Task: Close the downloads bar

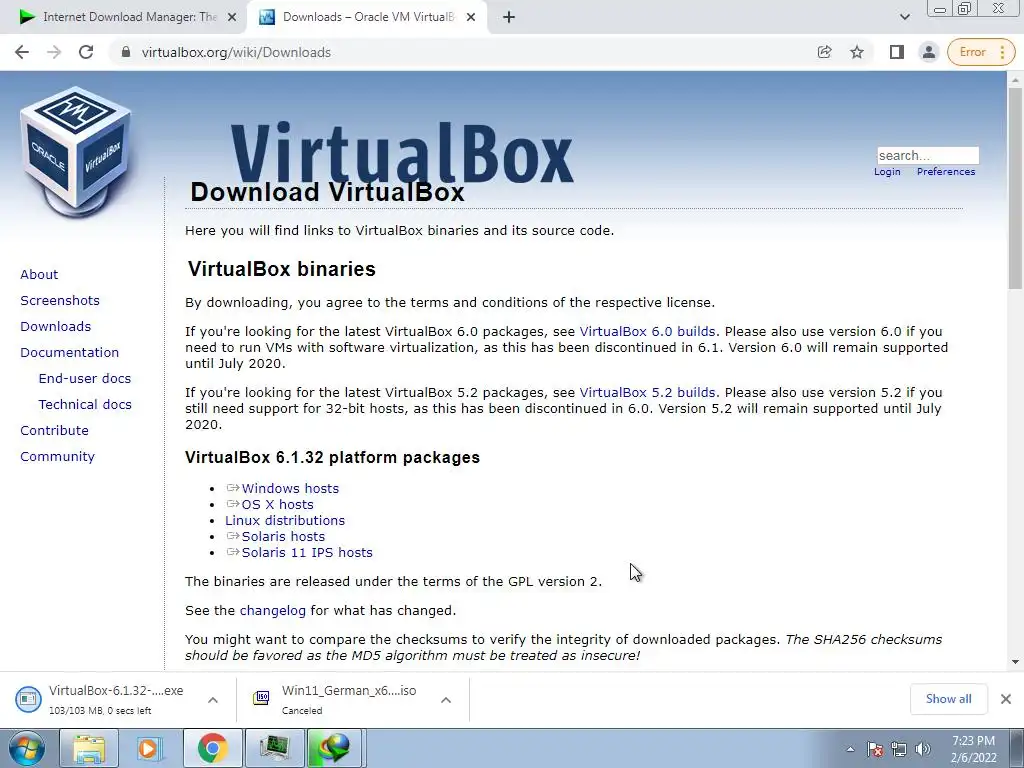Action: pyautogui.click(x=1006, y=699)
